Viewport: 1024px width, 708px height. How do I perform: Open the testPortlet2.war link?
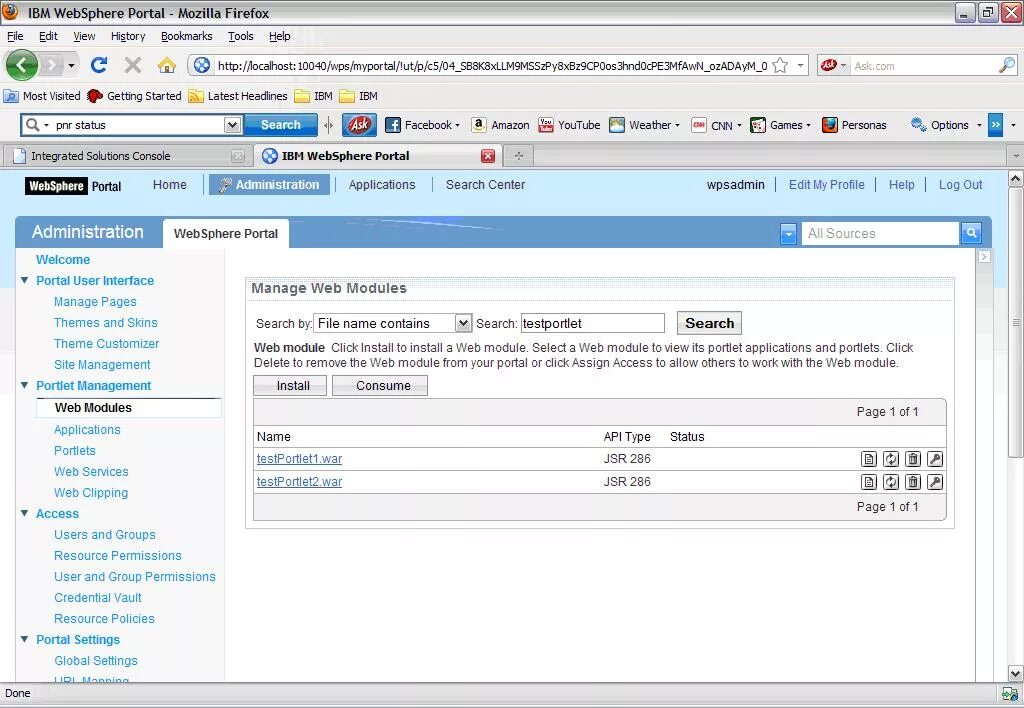[x=299, y=481]
